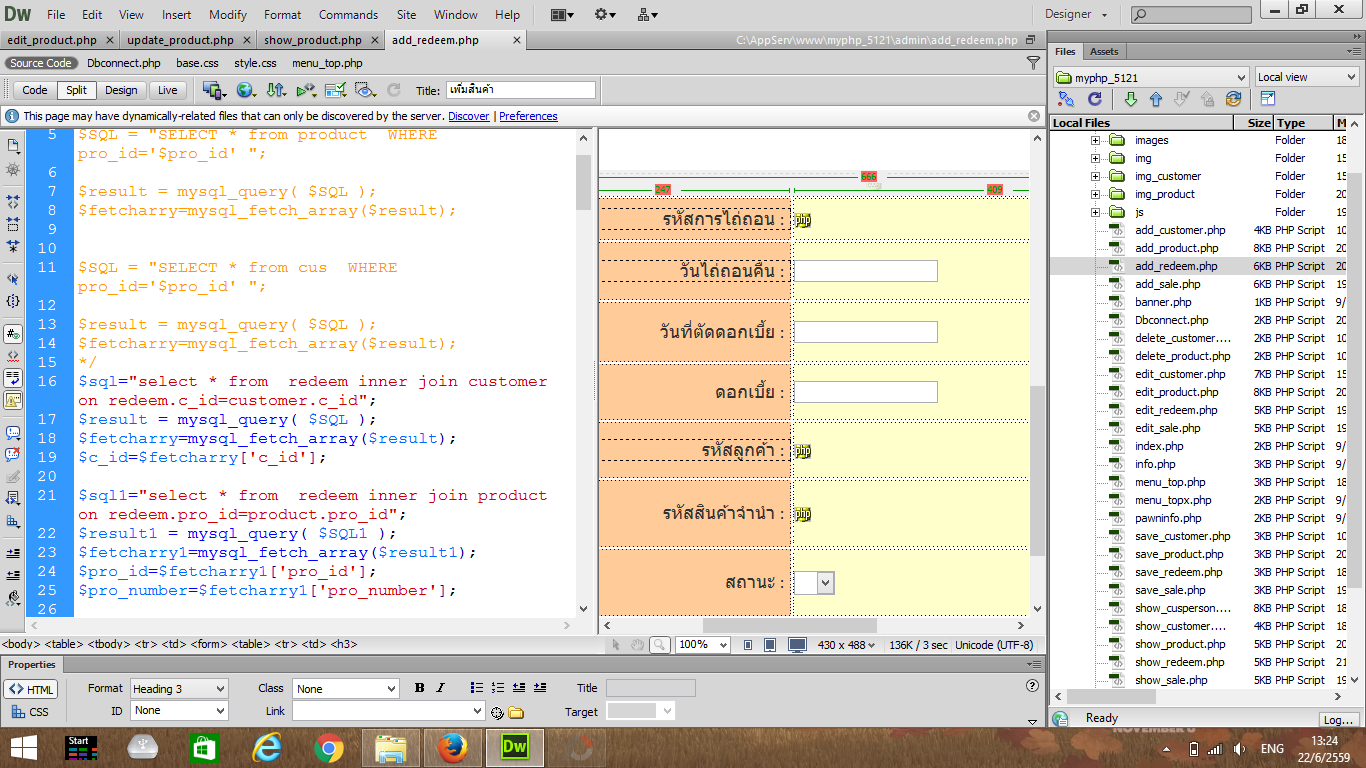Open related file menu_top.php
The width and height of the screenshot is (1366, 768).
pyautogui.click(x=327, y=63)
